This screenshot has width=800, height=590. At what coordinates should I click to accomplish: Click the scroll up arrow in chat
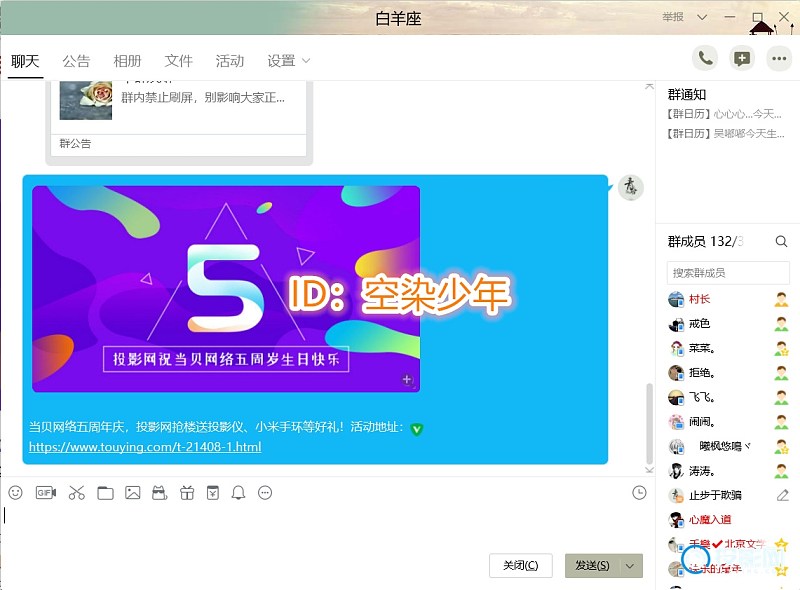649,86
